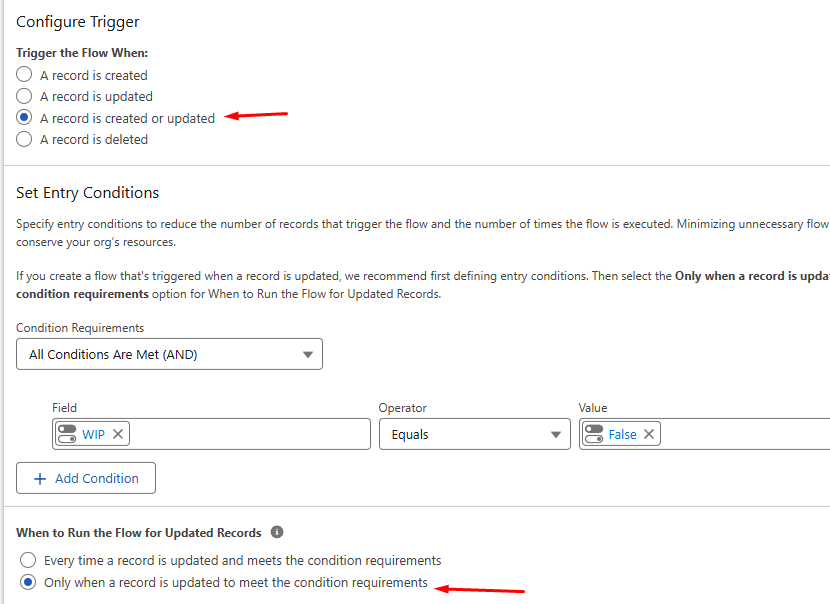Click the checkbox-type icon beside WIP
Screen dimensions: 830x604
(67, 434)
